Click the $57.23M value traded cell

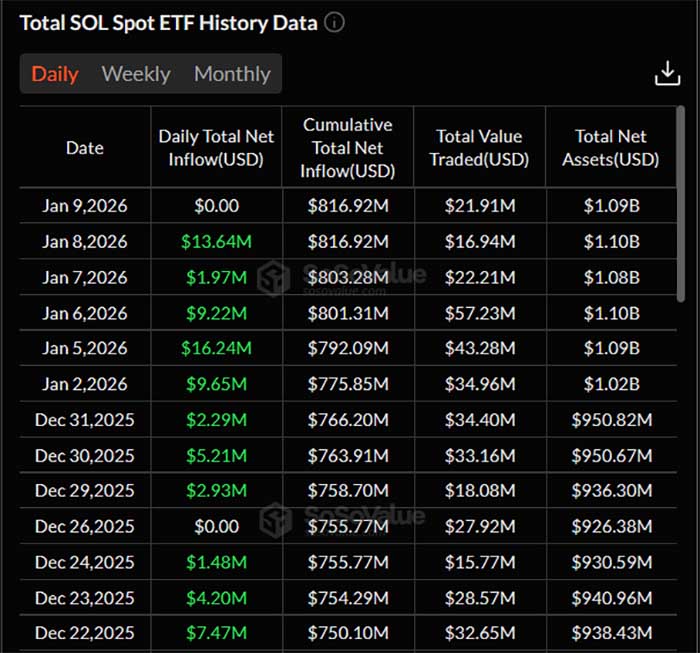tap(480, 313)
